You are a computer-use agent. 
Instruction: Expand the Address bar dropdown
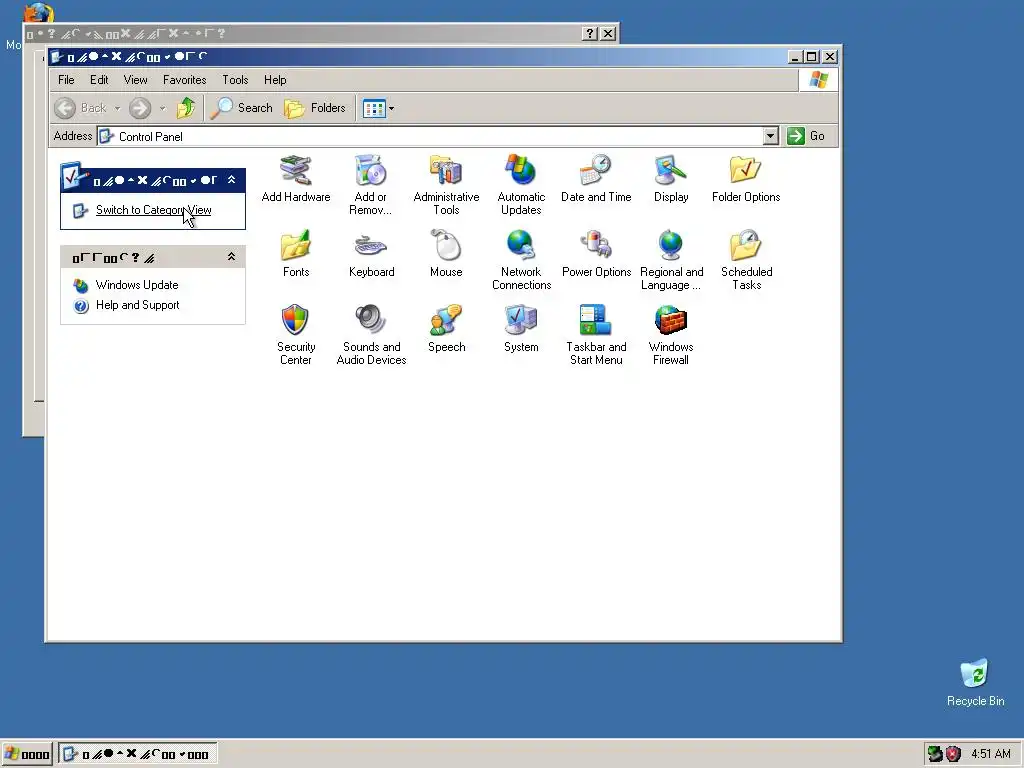[x=771, y=136]
